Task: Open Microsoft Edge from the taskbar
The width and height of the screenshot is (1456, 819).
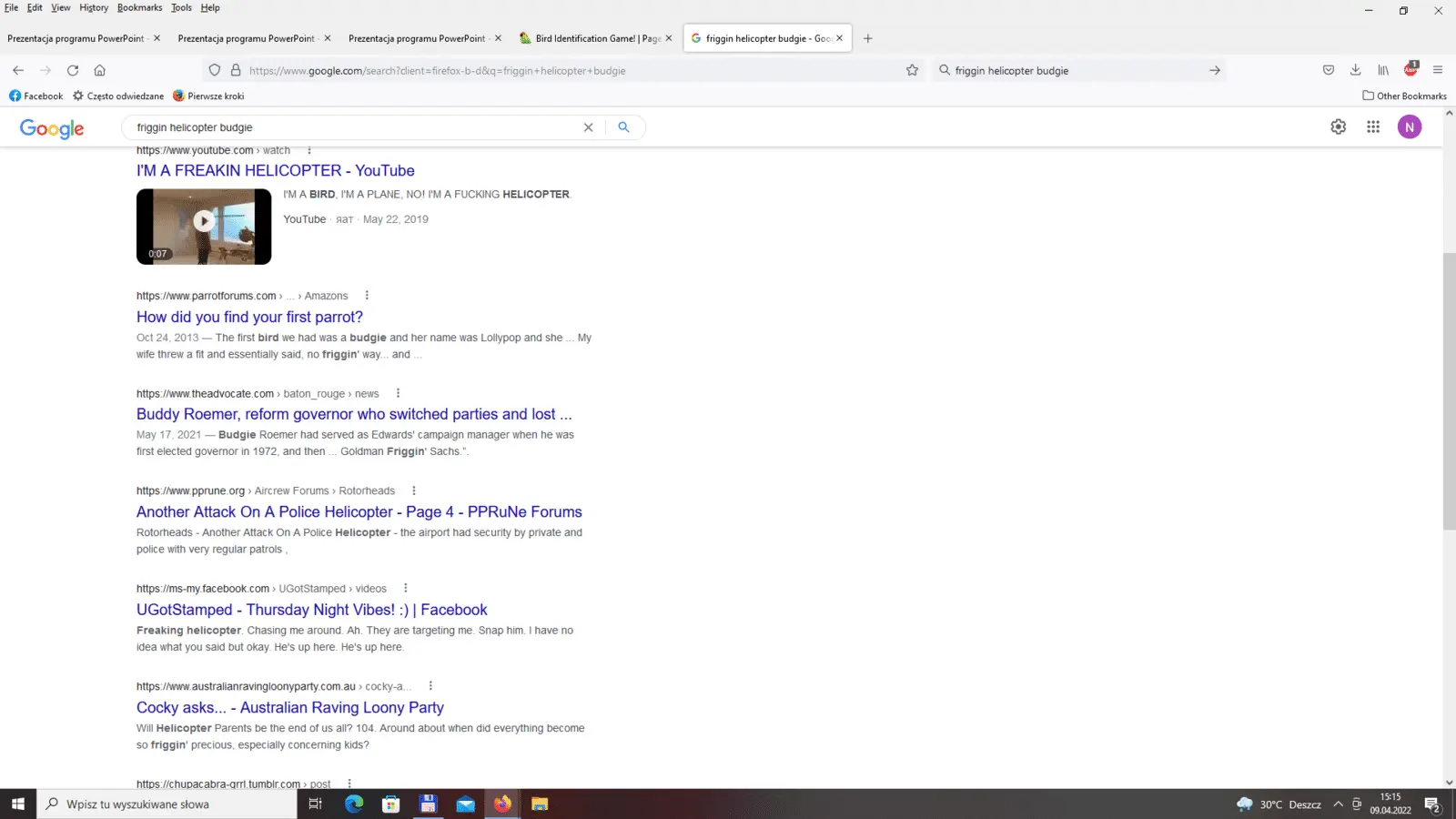Action: pos(354,804)
